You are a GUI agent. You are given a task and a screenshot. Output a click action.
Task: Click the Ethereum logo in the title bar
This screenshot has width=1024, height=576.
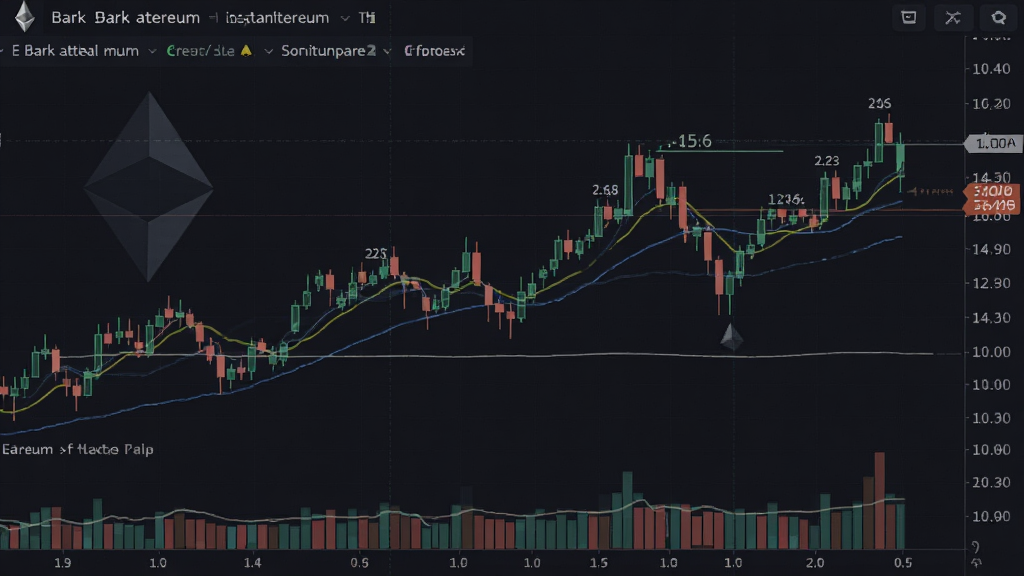(x=25, y=17)
